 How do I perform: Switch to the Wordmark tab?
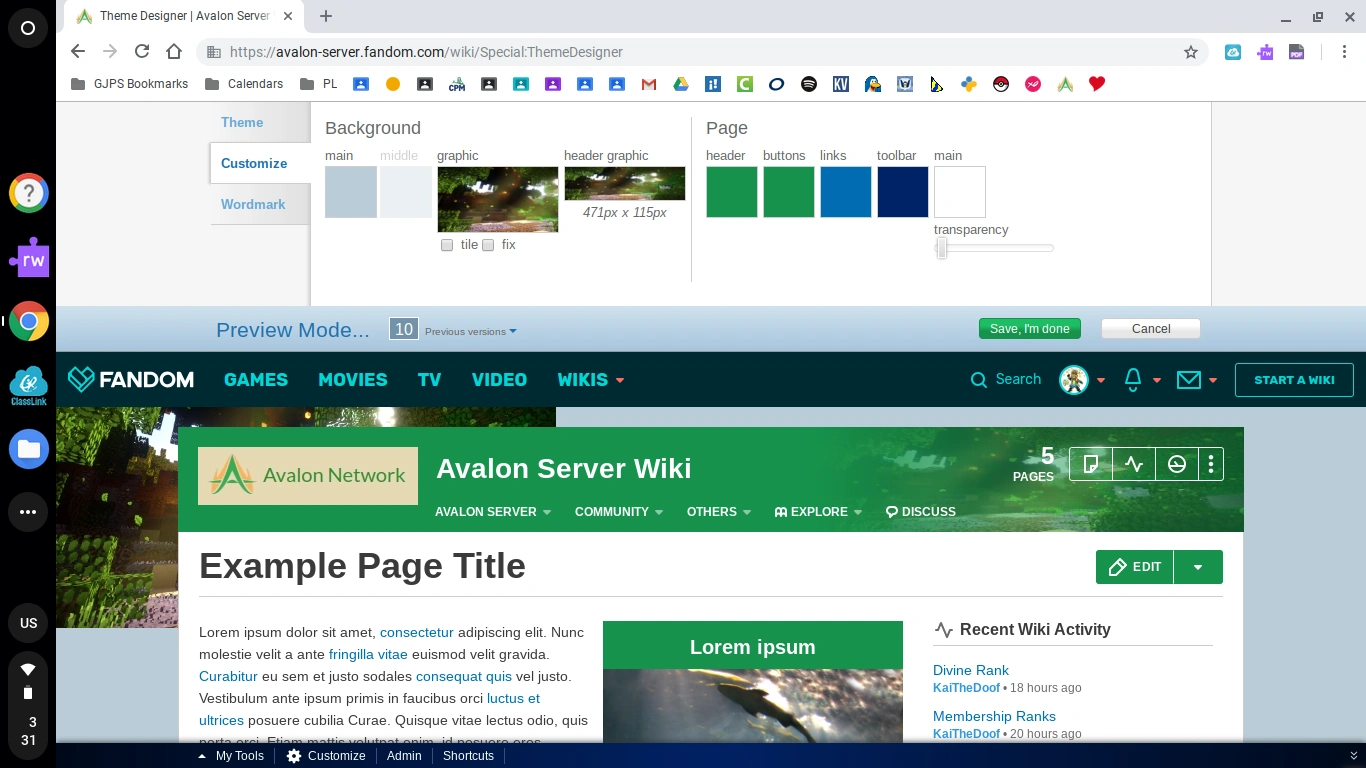point(253,204)
